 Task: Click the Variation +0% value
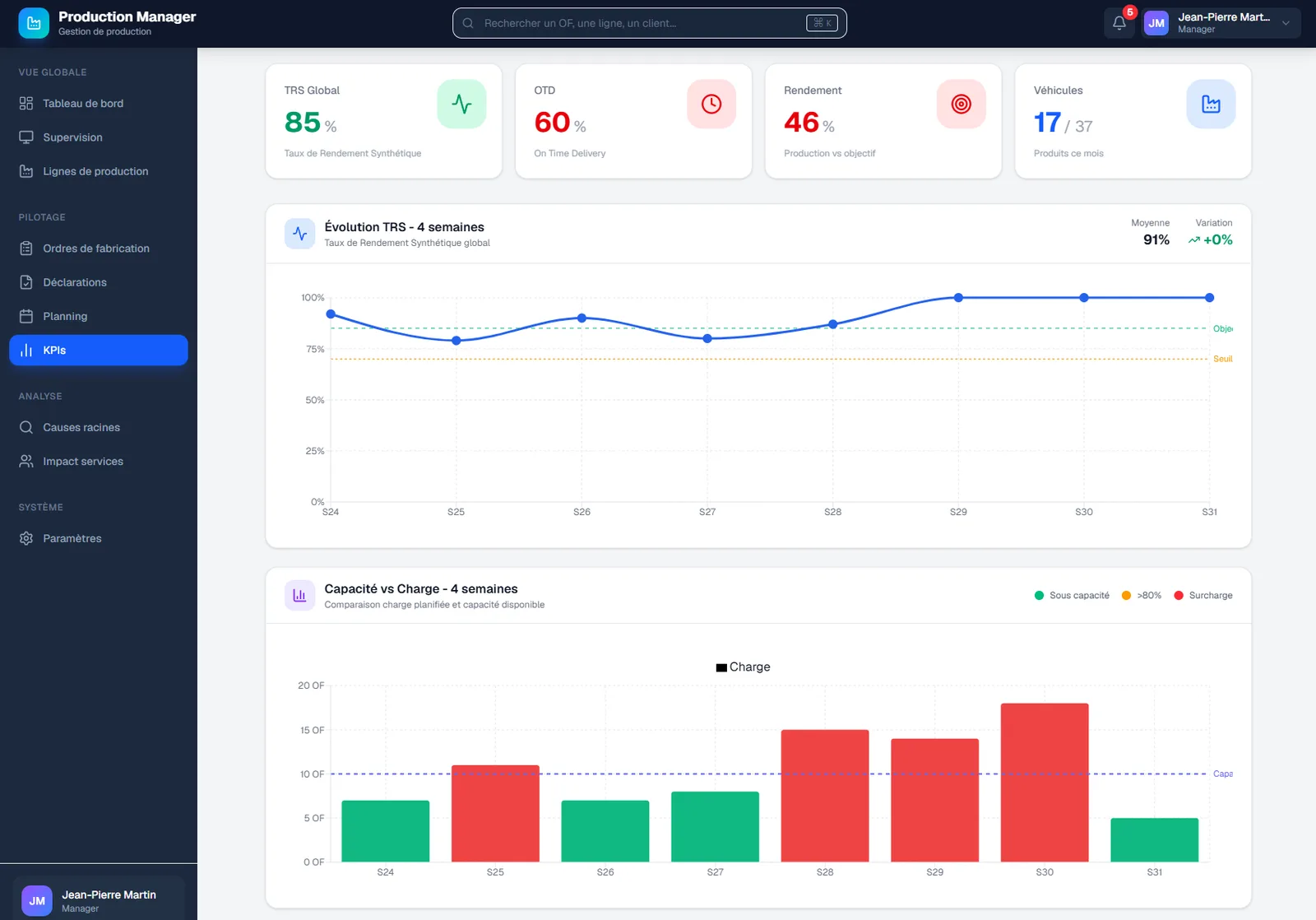(x=1218, y=239)
